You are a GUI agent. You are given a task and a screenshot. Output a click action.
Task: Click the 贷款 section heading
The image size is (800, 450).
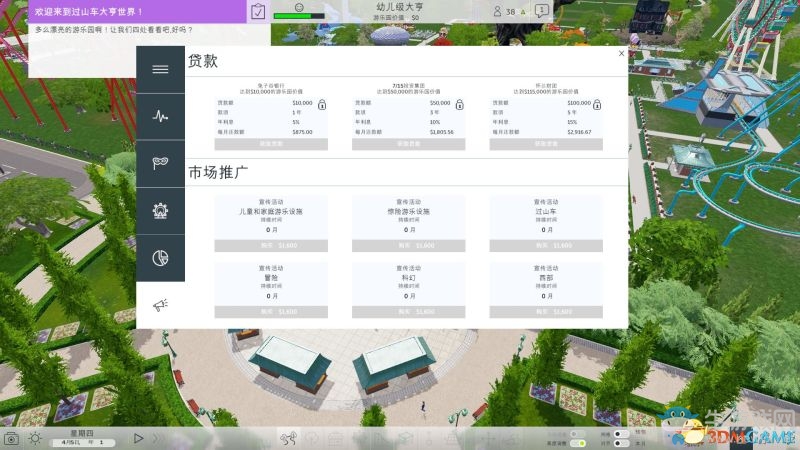(x=203, y=61)
